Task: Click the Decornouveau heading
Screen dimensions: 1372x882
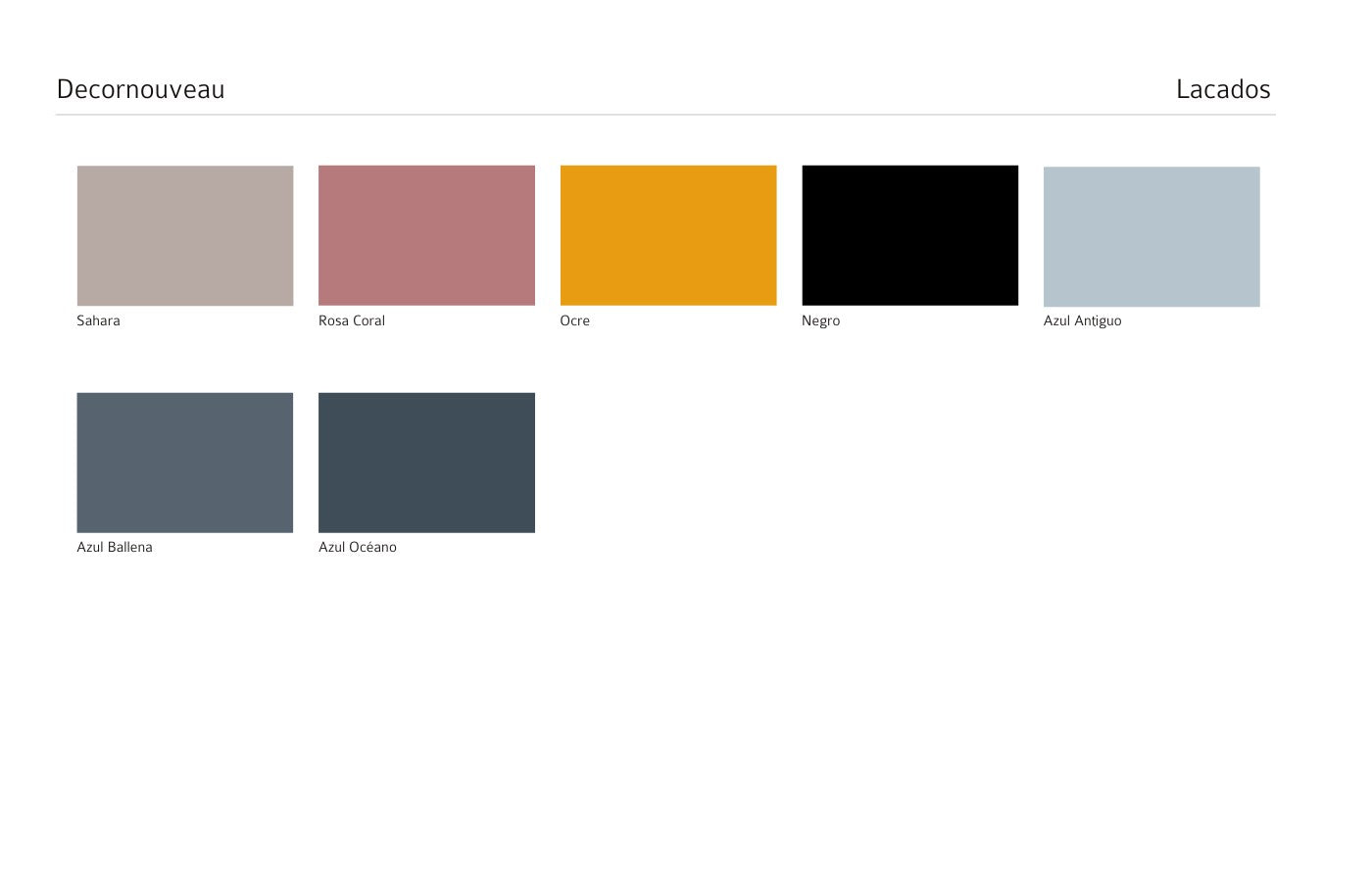Action: 141,89
